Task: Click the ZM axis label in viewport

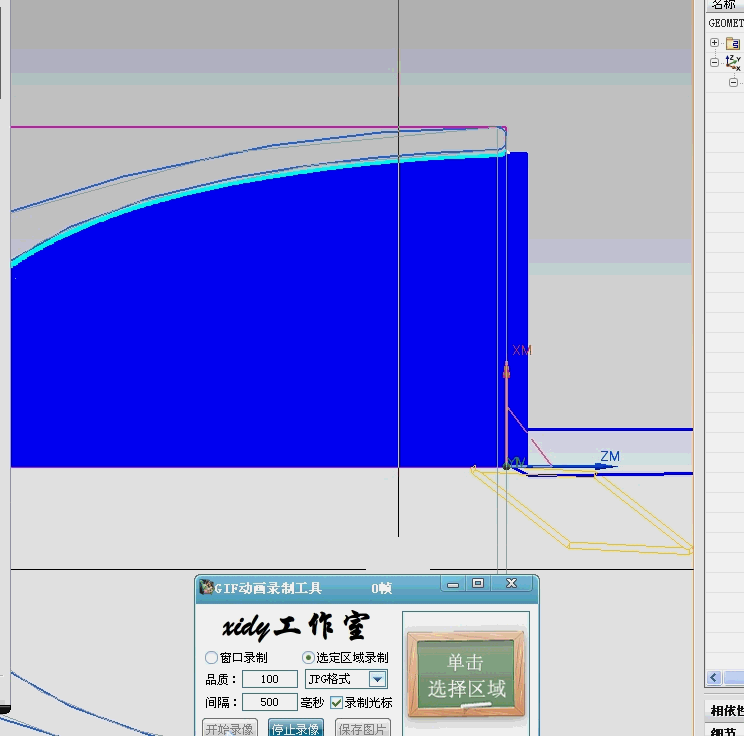Action: (x=610, y=456)
